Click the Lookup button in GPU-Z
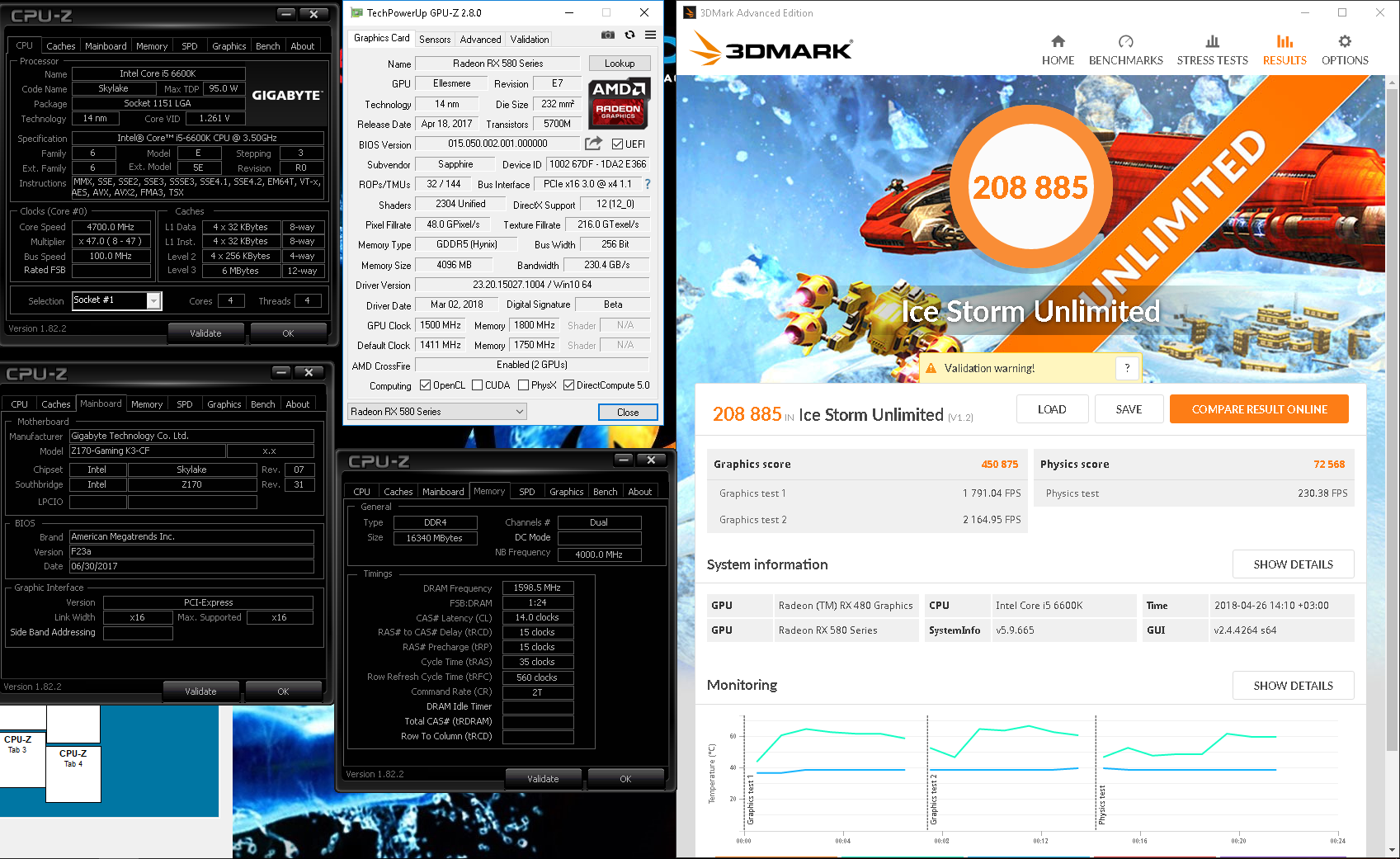The width and height of the screenshot is (1400, 859). 620,64
